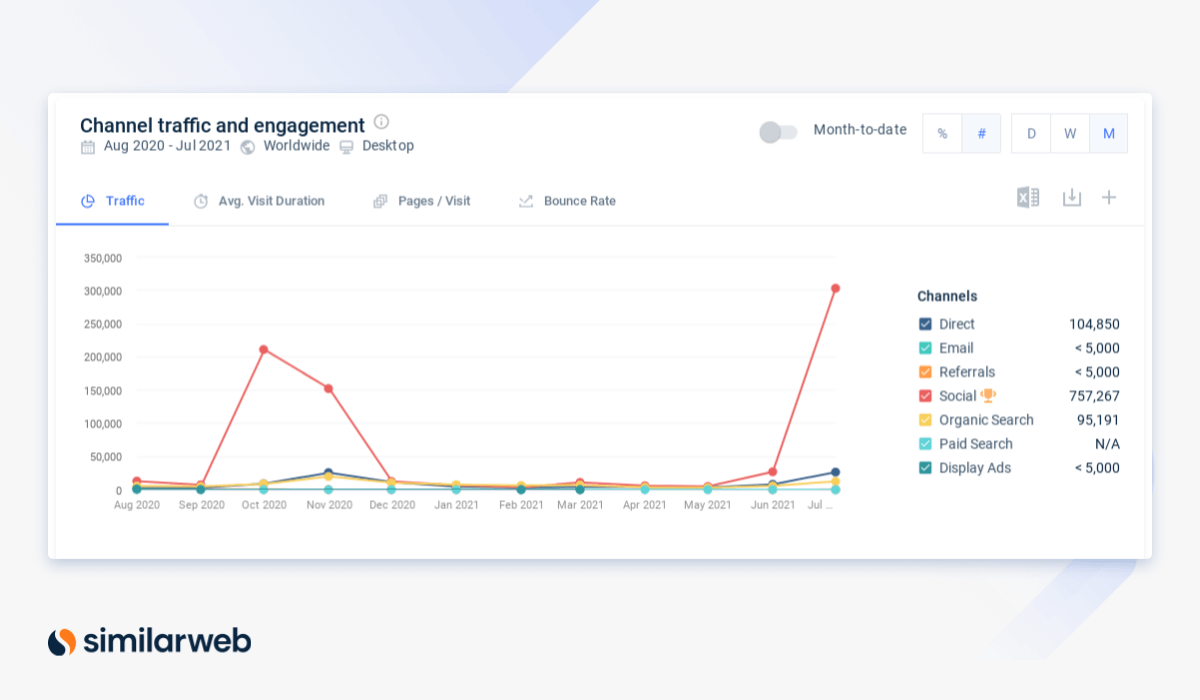Select daily granularity D button
The height and width of the screenshot is (700, 1200).
click(x=1031, y=134)
